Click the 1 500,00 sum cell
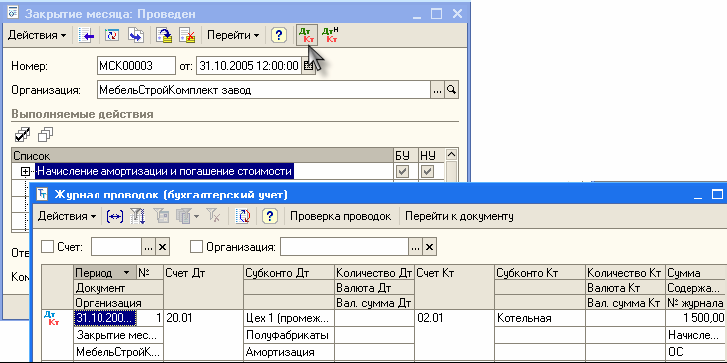This screenshot has width=727, height=363. coord(696,318)
